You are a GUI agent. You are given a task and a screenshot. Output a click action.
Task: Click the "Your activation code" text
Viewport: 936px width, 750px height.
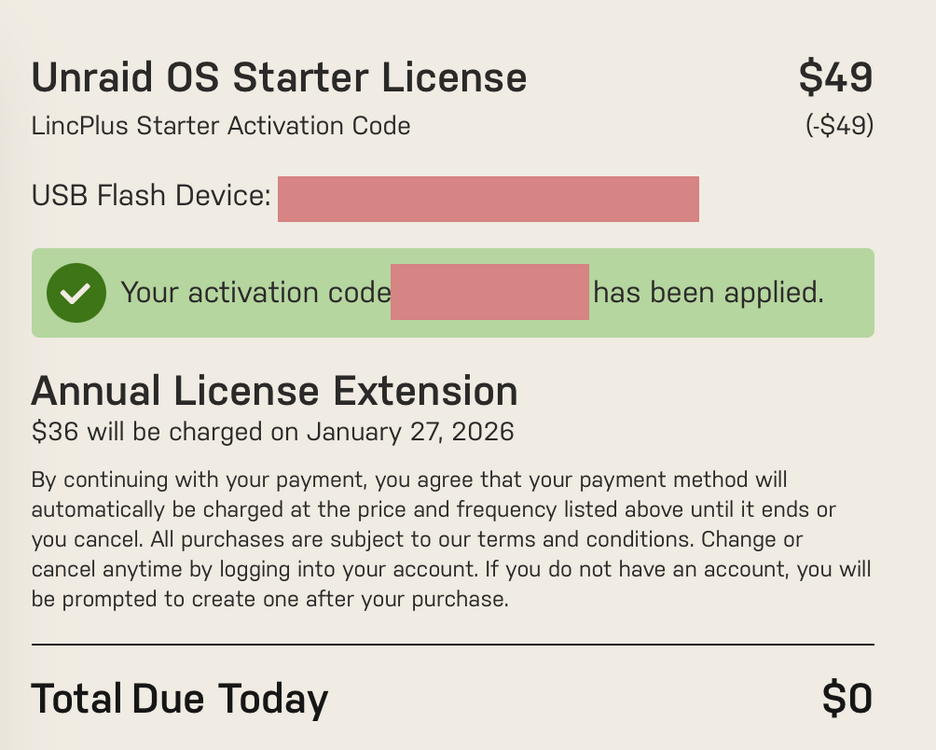point(255,293)
